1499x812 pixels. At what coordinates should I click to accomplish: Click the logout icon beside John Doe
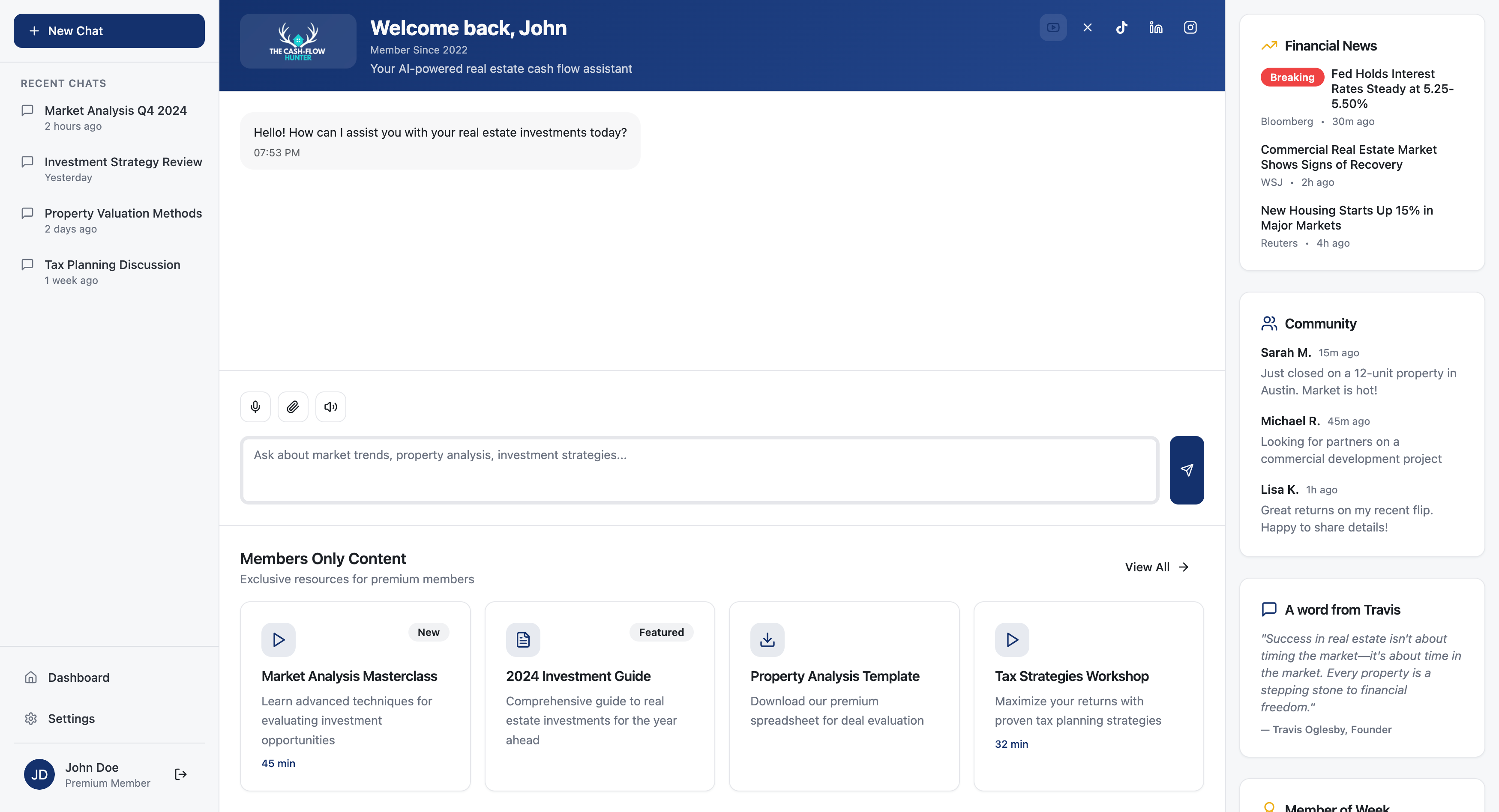tap(180, 774)
